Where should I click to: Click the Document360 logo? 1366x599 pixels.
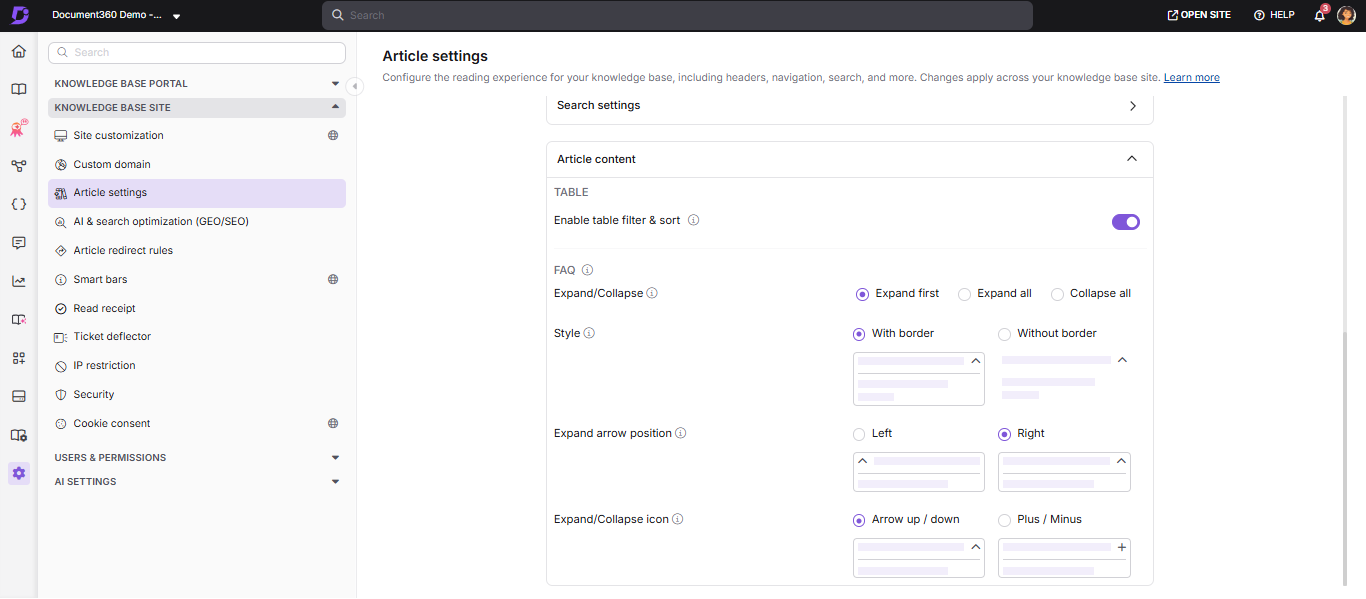[x=19, y=15]
